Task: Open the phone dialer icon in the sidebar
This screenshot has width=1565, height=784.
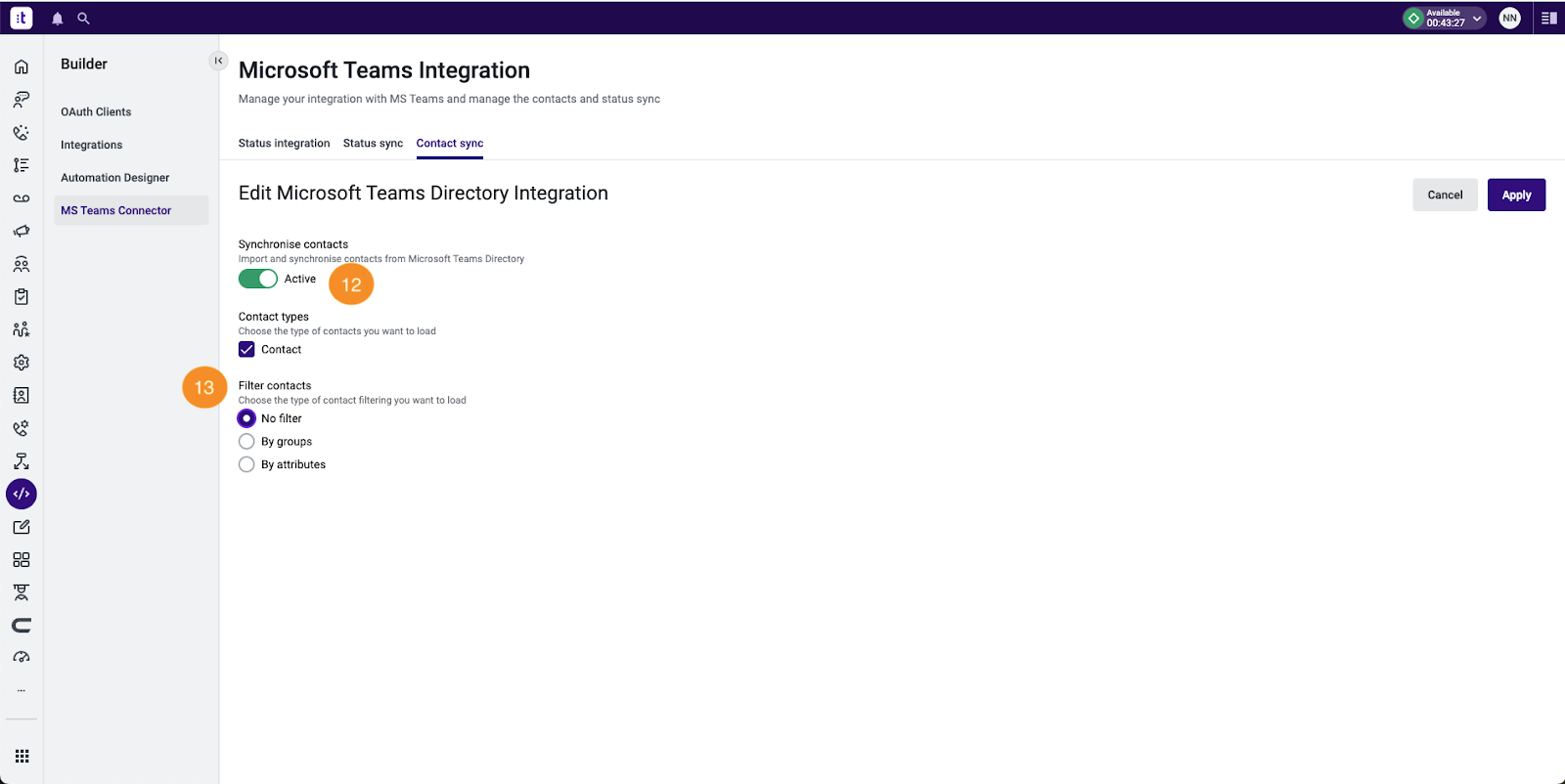Action: point(22,132)
